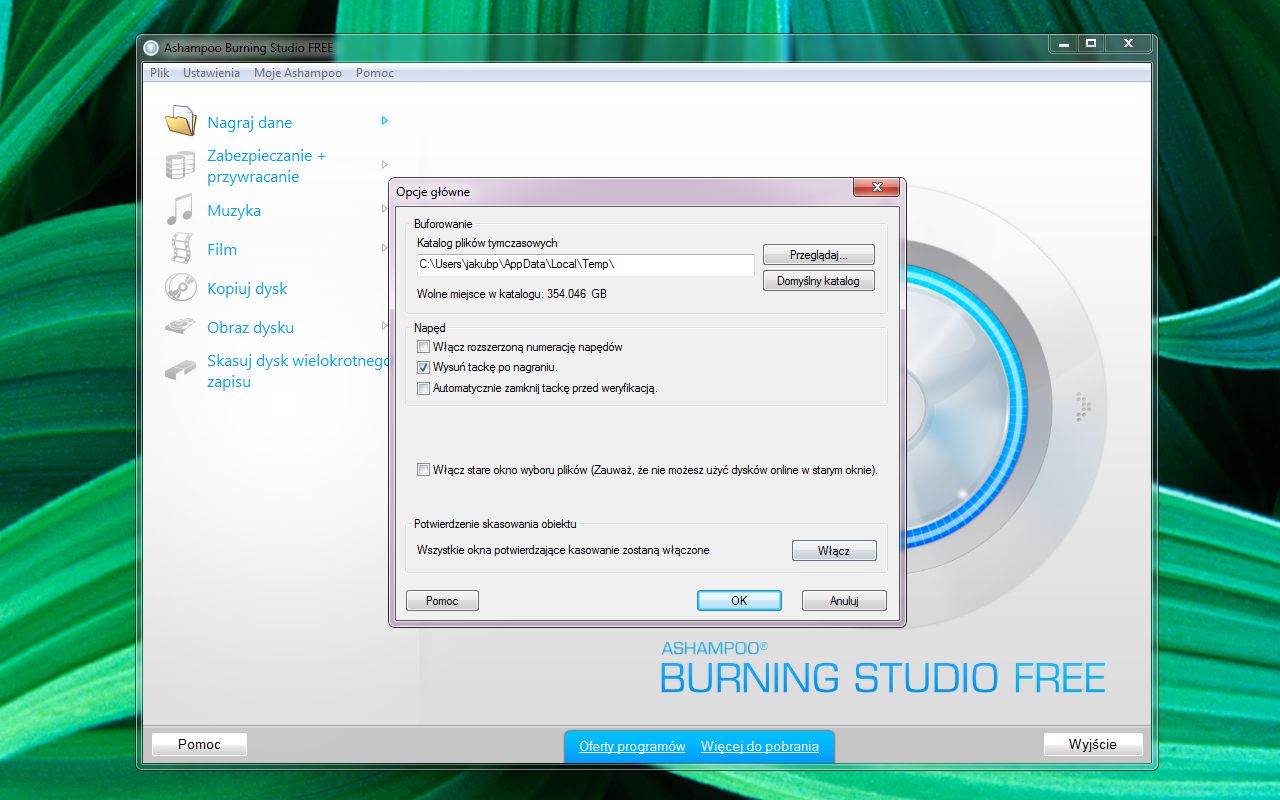Click Anuluj in the dialog
This screenshot has width=1280, height=800.
[844, 601]
